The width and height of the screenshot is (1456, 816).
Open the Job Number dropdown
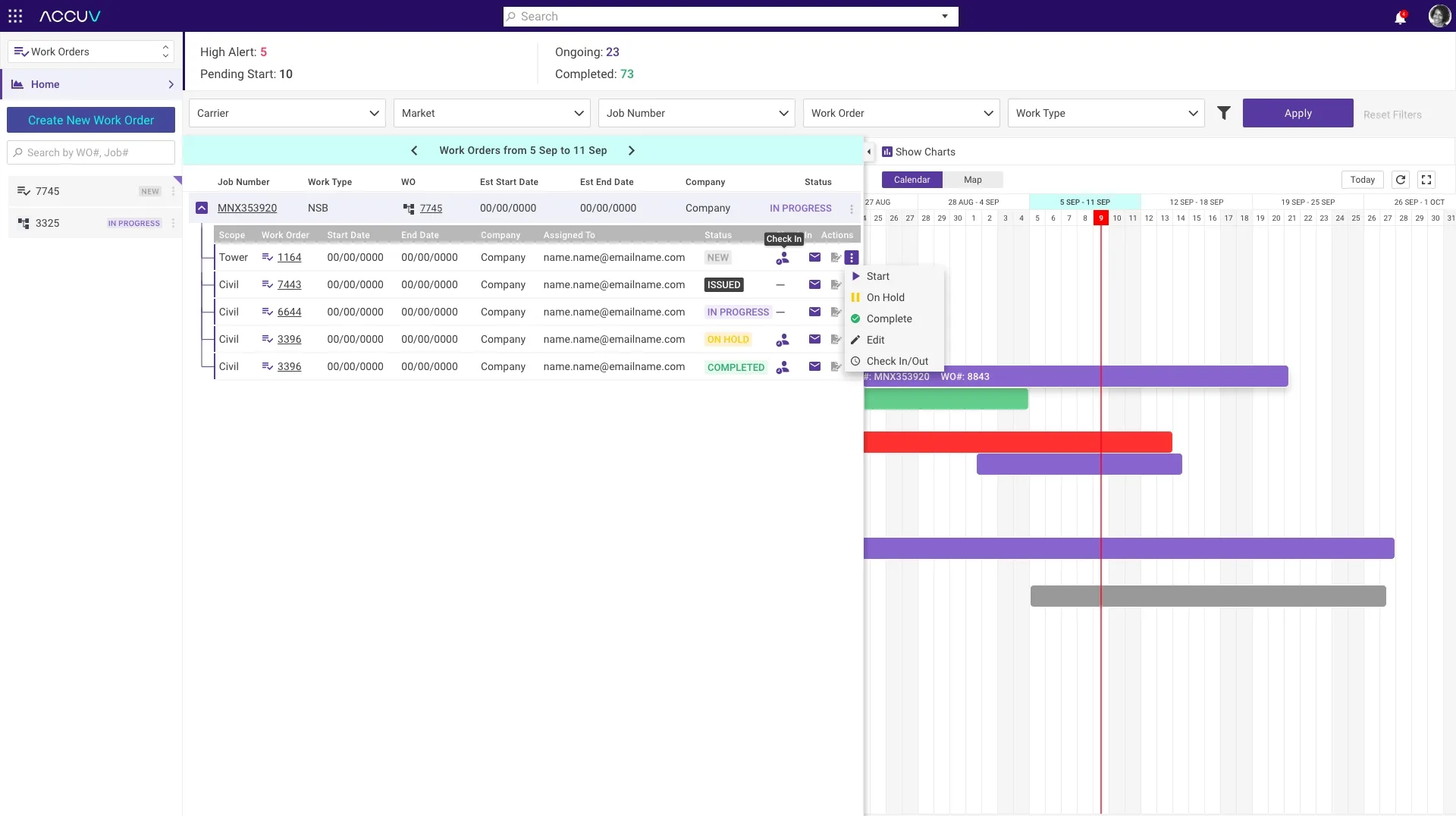(x=697, y=113)
